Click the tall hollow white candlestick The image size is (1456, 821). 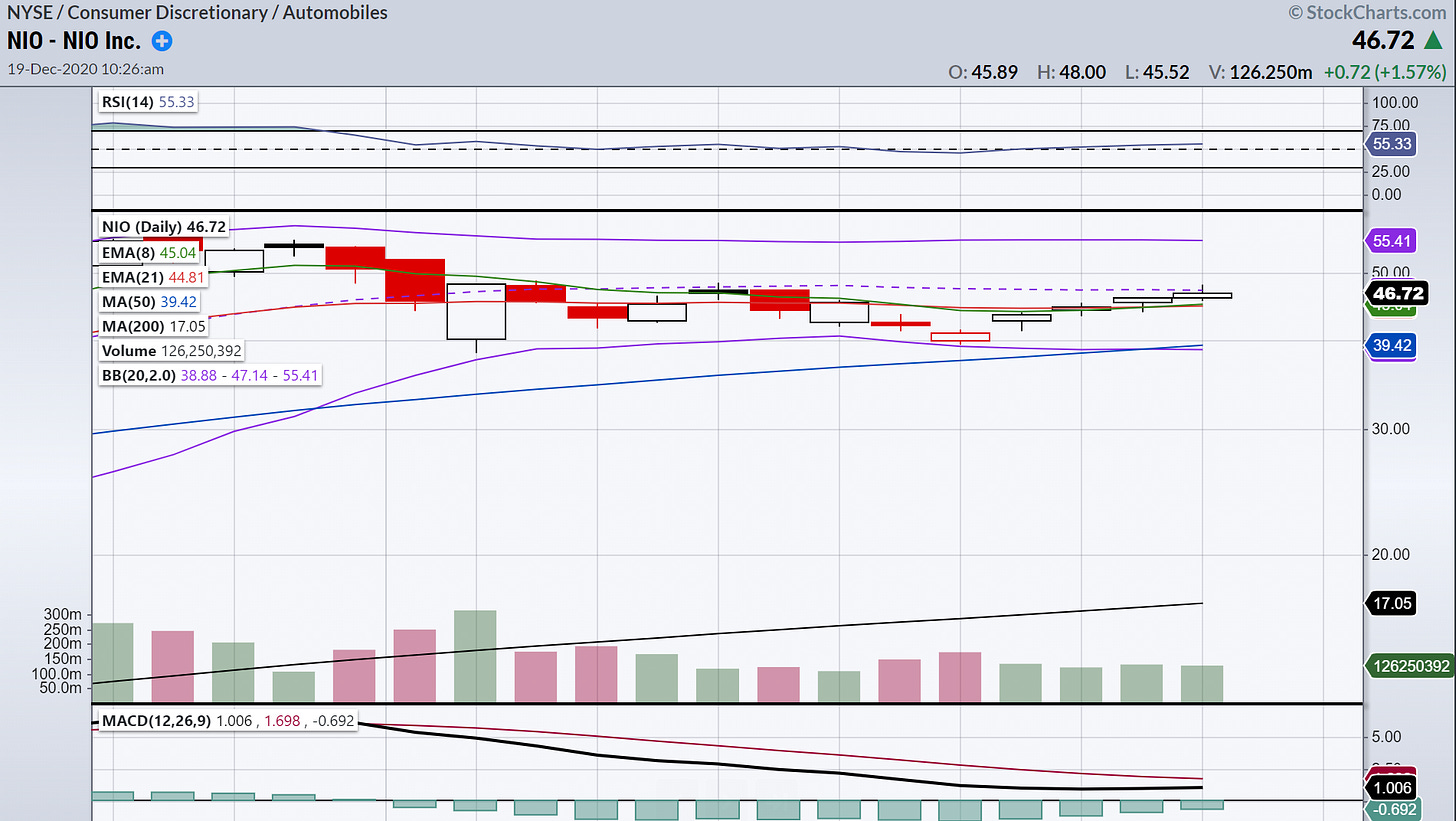tap(475, 312)
